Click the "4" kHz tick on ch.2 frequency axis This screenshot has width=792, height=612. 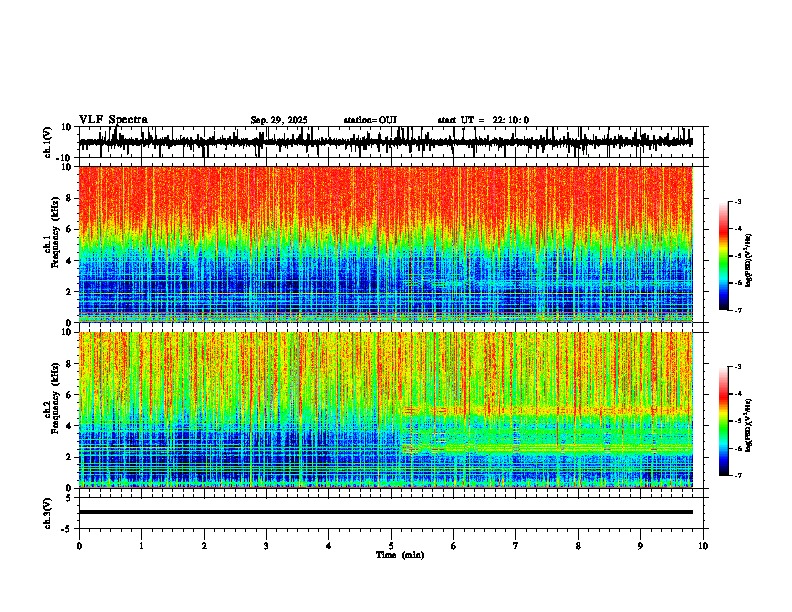[x=70, y=426]
